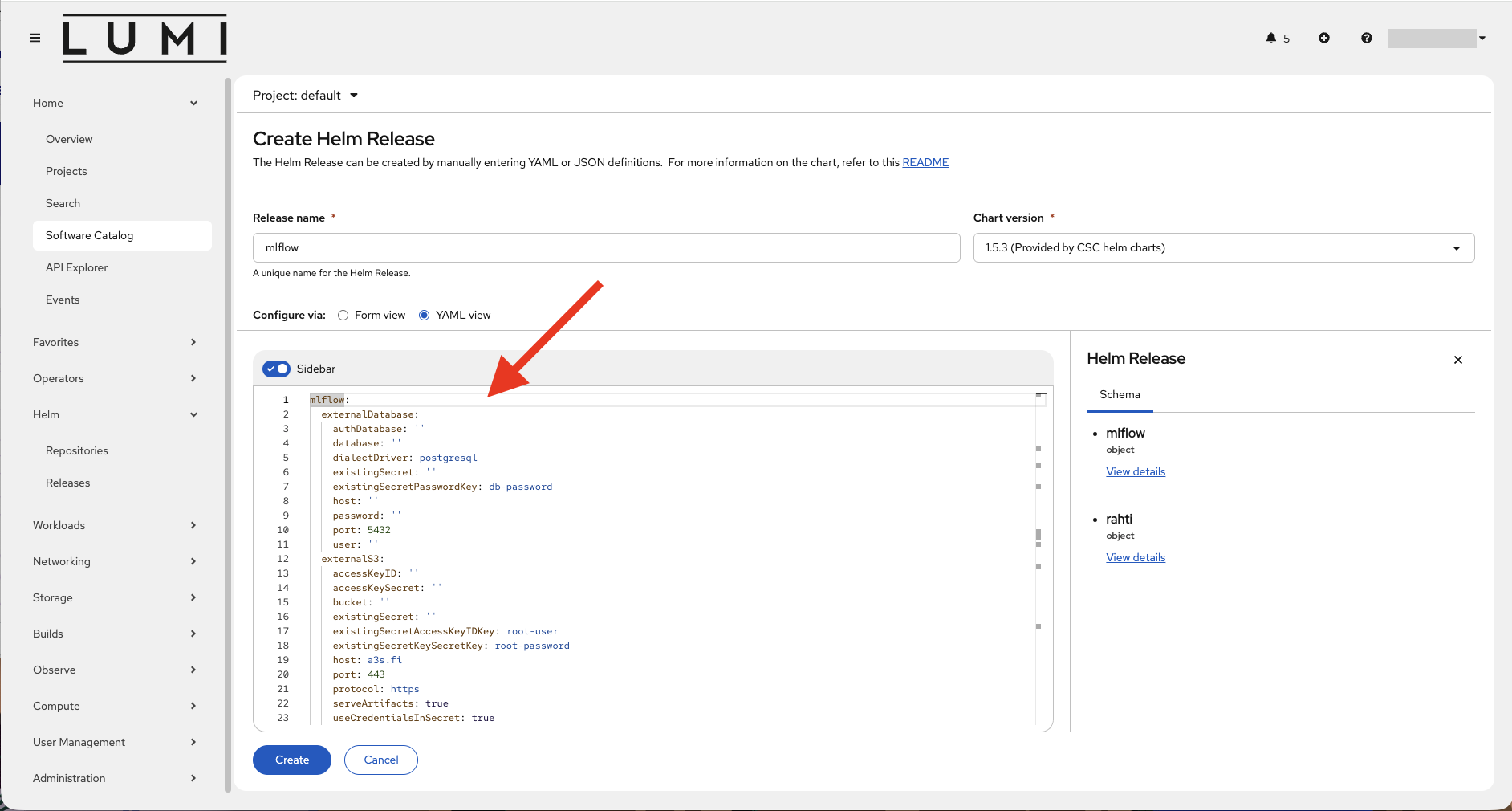View notifications via the bell icon
This screenshot has height=811, width=1512.
click(1272, 38)
